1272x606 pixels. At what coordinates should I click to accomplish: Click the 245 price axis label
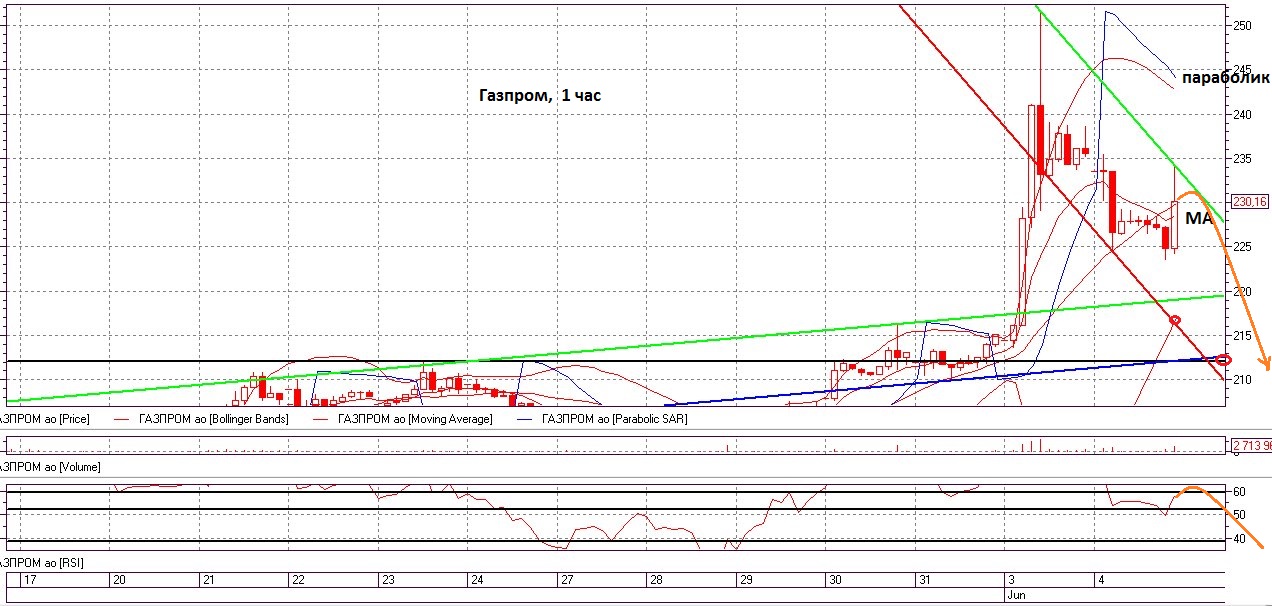point(1242,70)
